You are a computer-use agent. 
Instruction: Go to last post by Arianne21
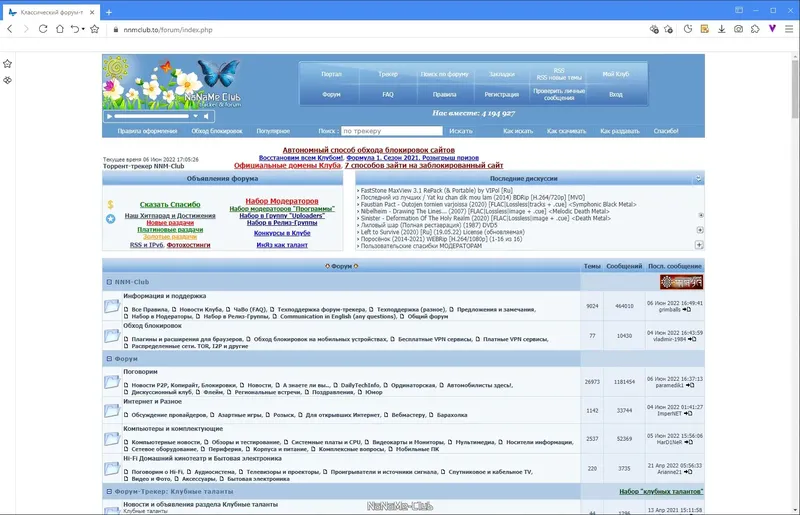688,472
